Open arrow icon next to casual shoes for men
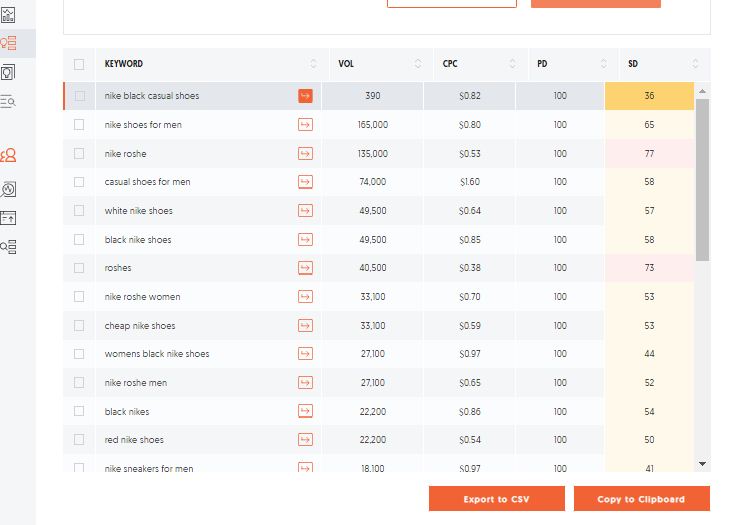The image size is (732, 525). [305, 182]
